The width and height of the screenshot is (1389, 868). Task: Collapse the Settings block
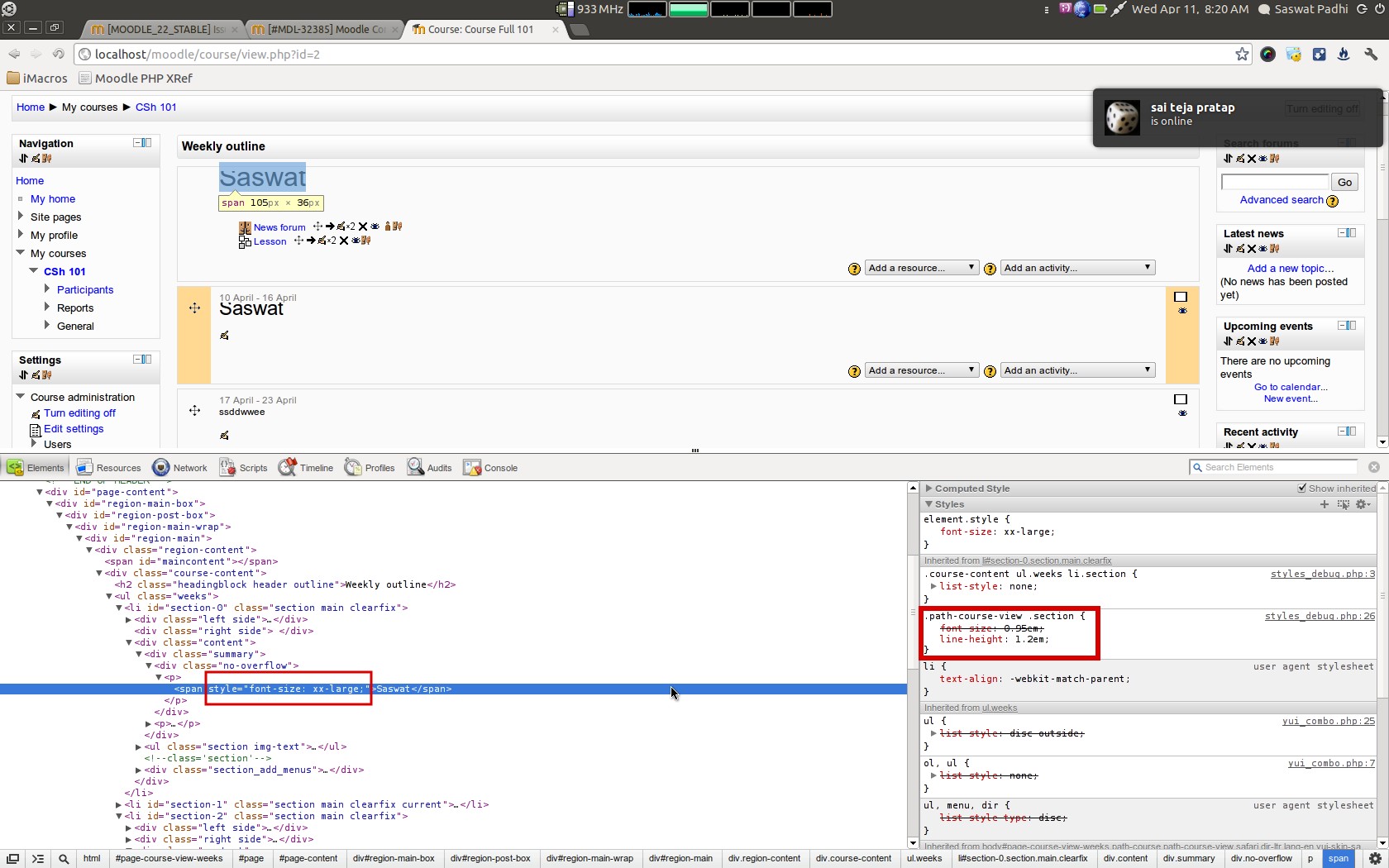(x=137, y=359)
